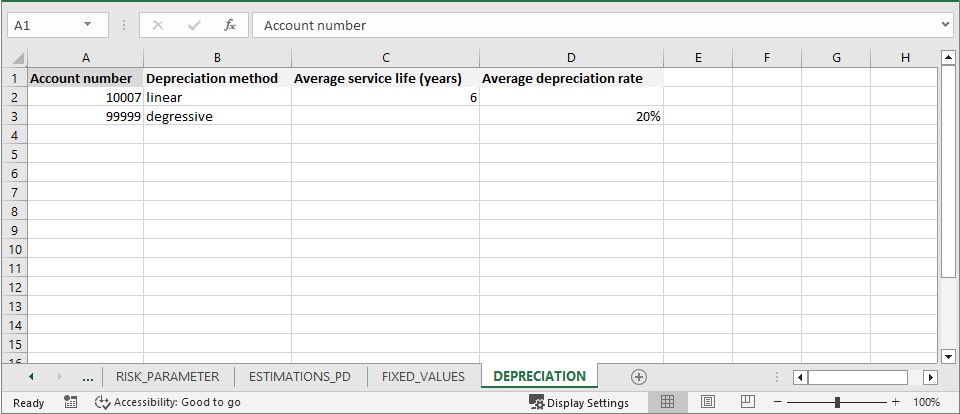Open Insert Function fx dialog
The height and width of the screenshot is (414, 960).
(230, 25)
